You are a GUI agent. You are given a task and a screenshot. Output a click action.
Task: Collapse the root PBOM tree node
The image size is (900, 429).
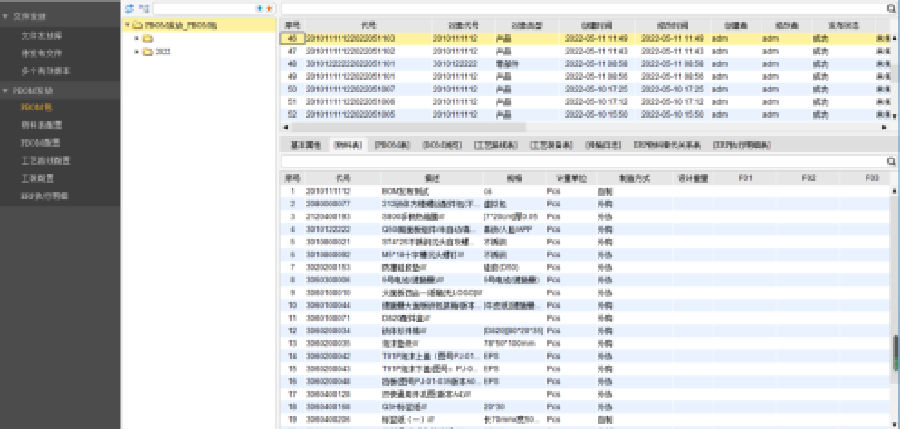pos(127,25)
